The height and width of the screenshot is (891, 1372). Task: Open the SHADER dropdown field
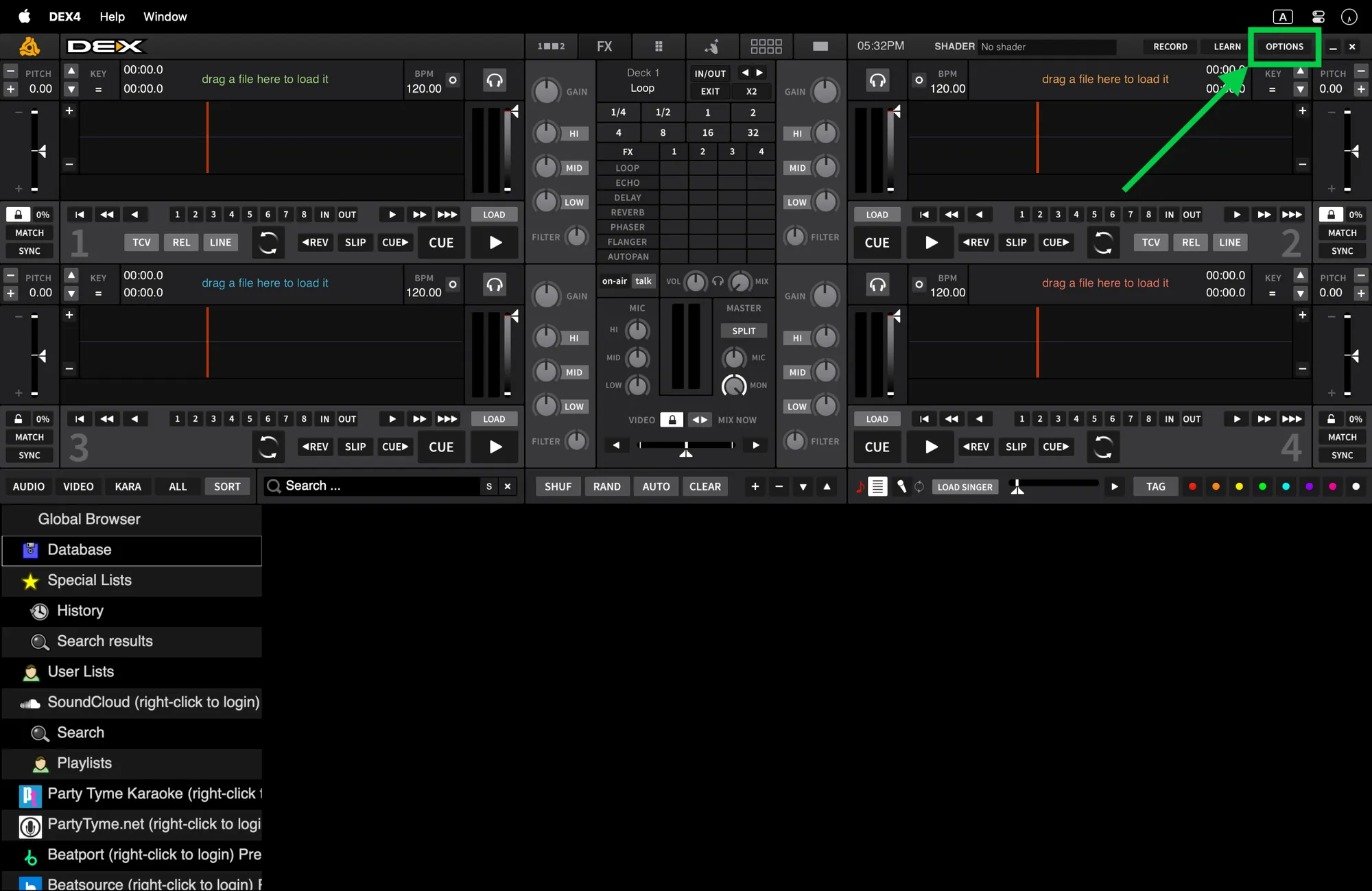[1046, 47]
